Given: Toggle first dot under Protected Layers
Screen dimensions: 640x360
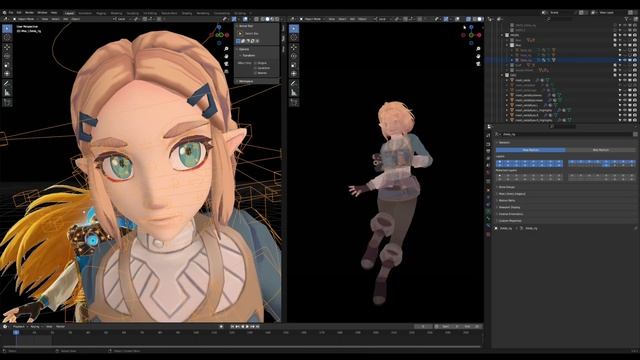Looking at the screenshot, I should click(x=500, y=176).
